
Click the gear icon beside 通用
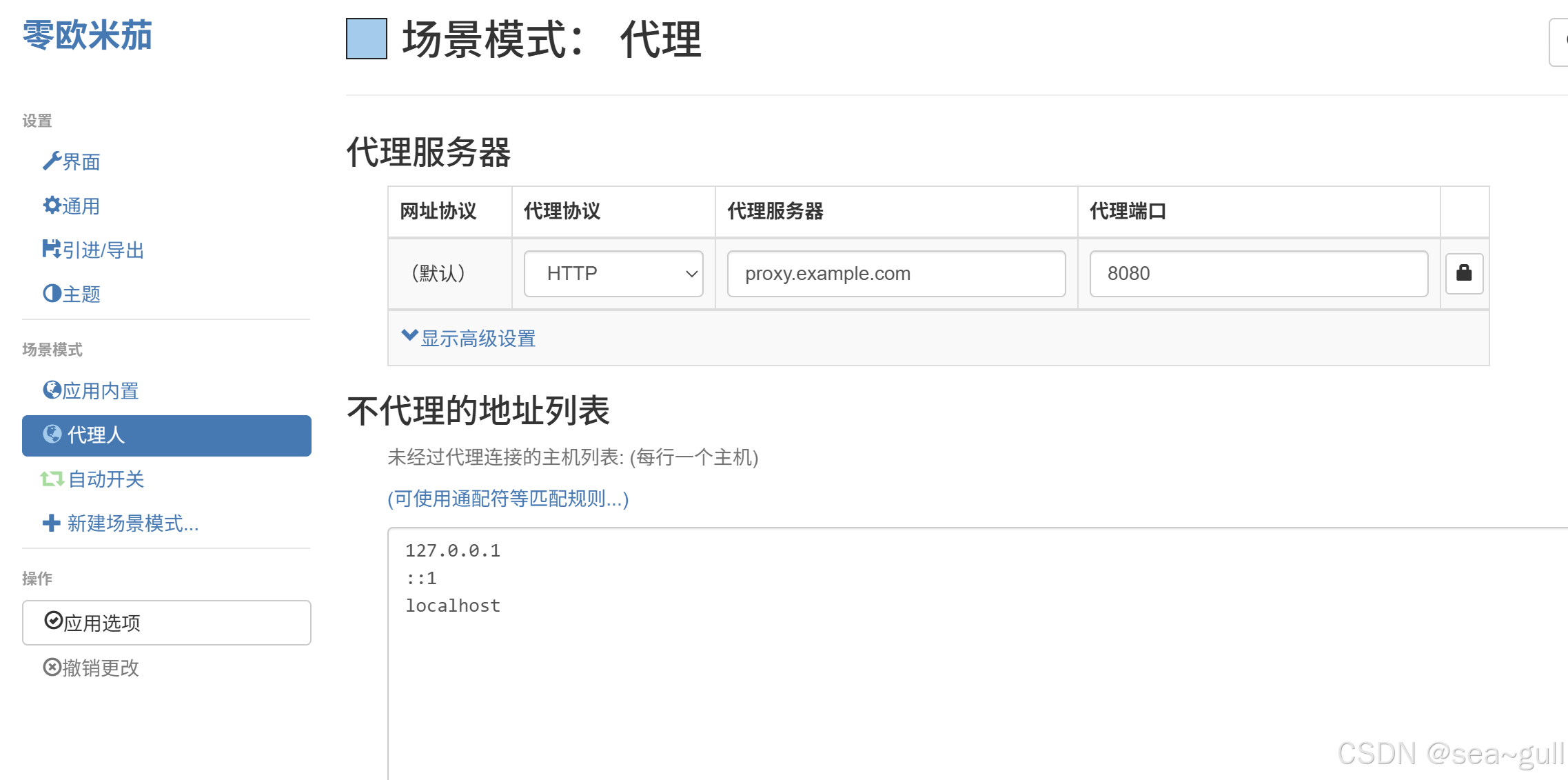[x=52, y=206]
